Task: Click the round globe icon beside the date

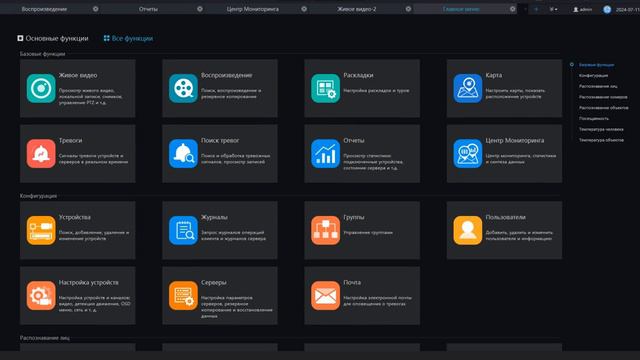Action: click(607, 9)
